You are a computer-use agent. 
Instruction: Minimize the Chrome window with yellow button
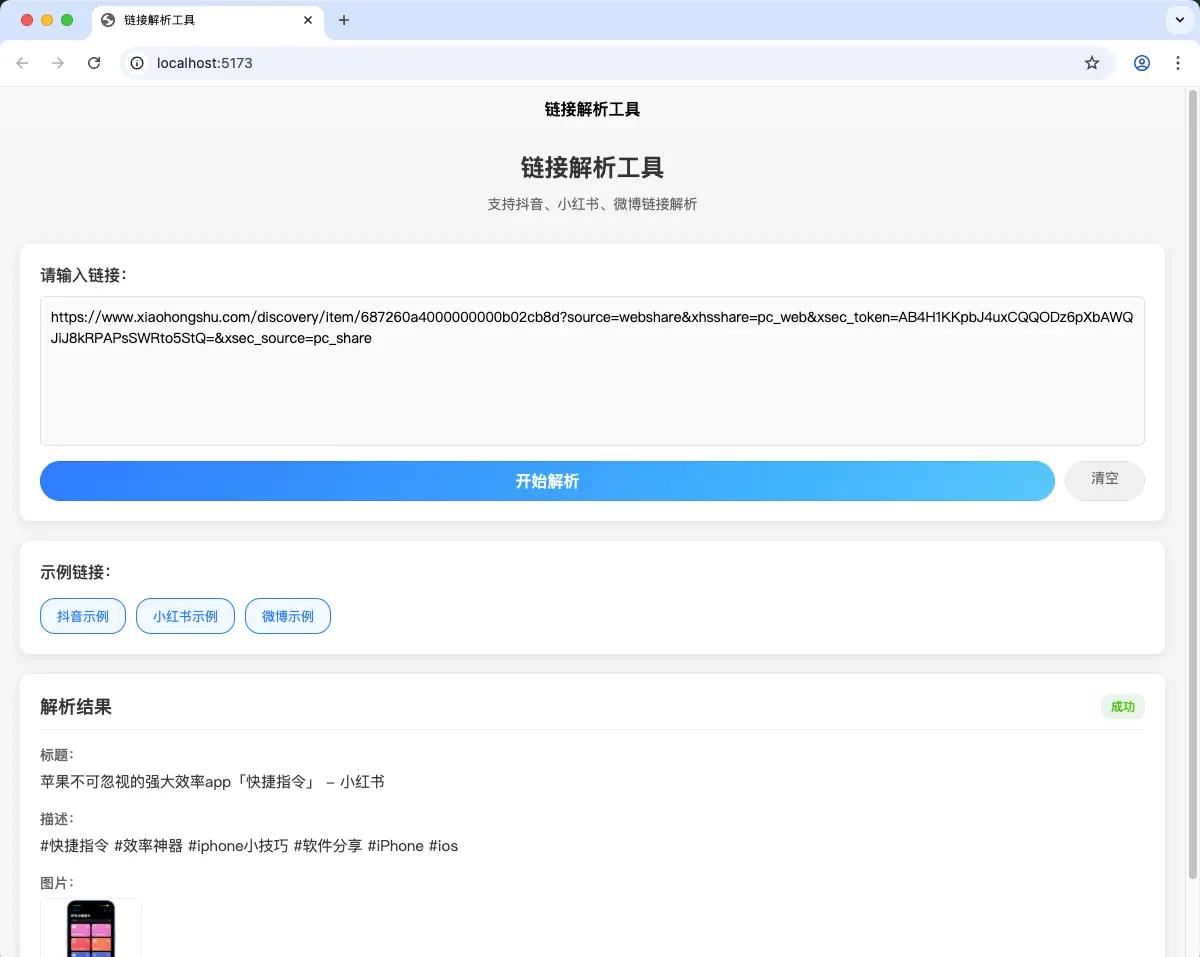(x=47, y=20)
